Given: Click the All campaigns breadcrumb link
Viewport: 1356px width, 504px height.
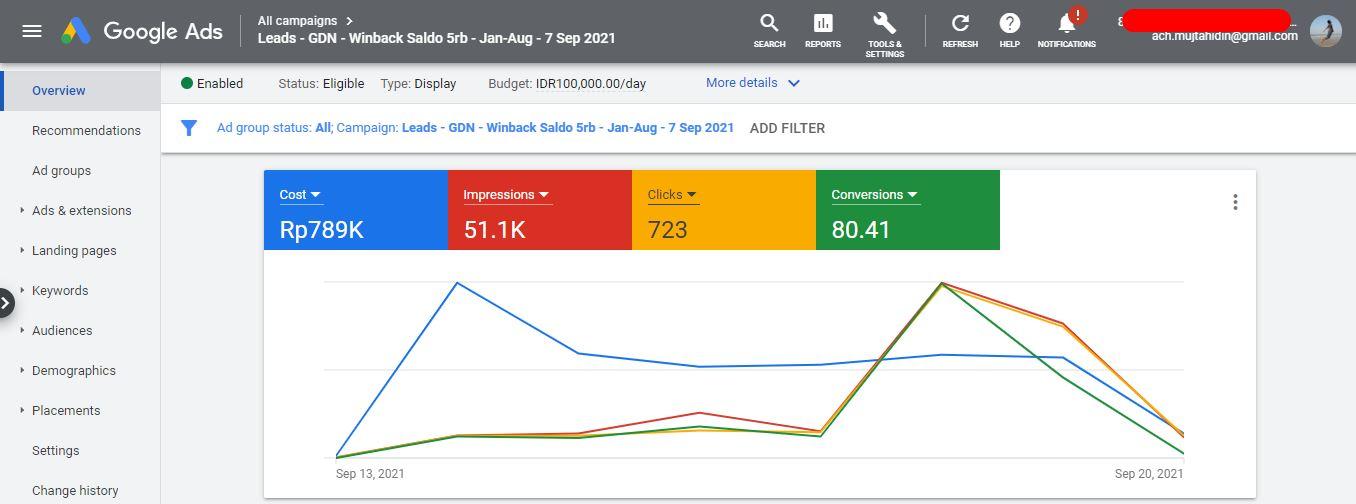Looking at the screenshot, I should click(x=297, y=20).
